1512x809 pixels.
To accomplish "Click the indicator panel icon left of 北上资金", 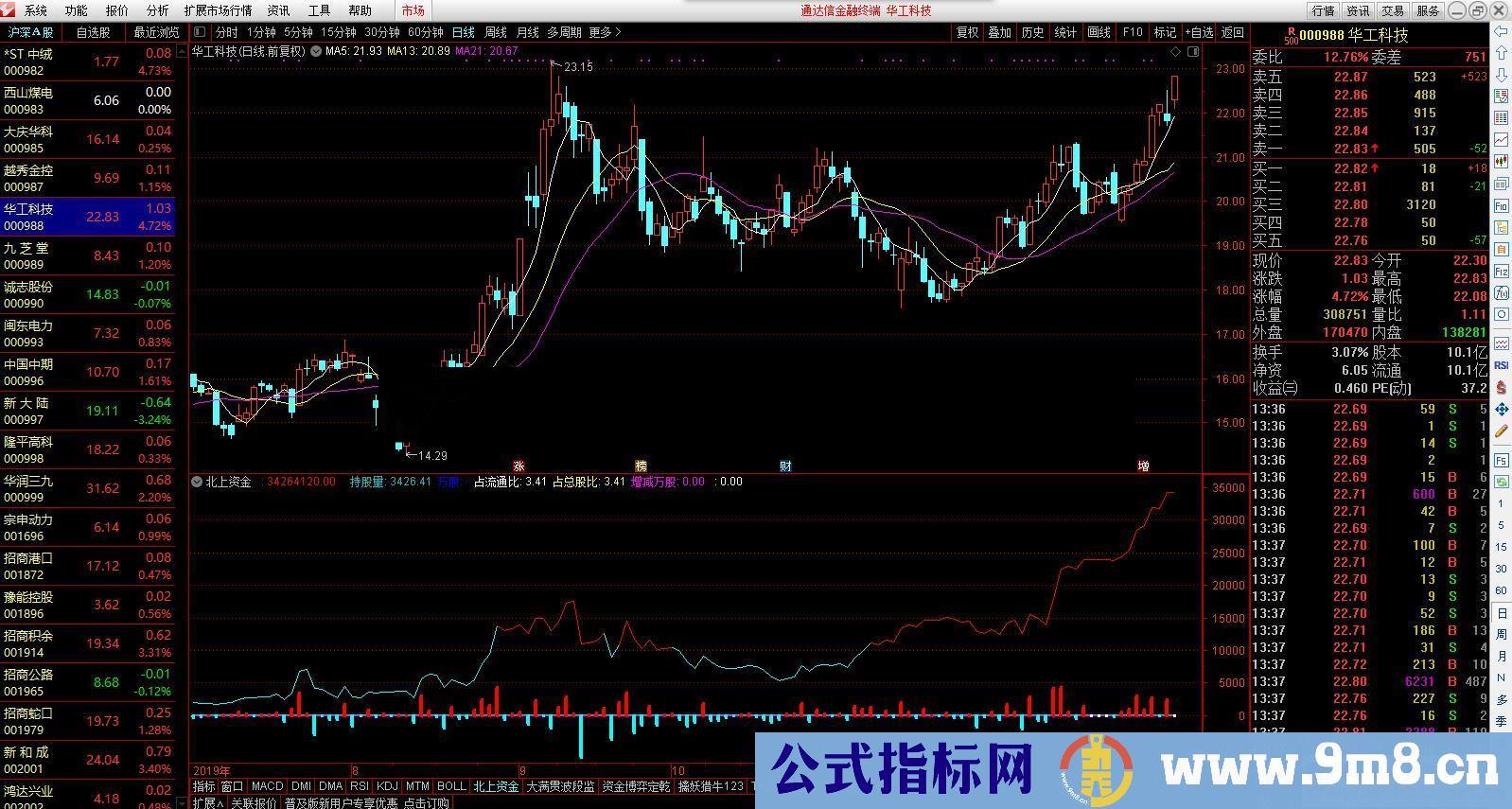I will 198,482.
